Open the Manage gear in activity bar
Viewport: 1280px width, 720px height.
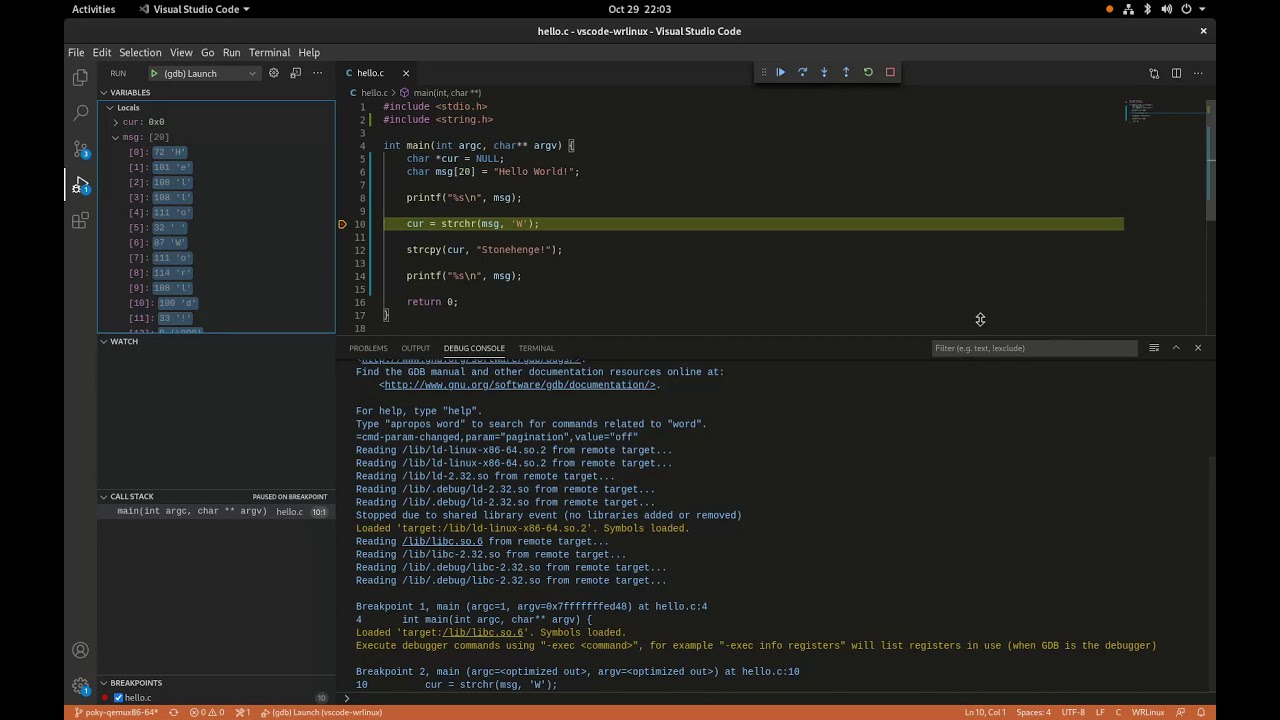80,686
